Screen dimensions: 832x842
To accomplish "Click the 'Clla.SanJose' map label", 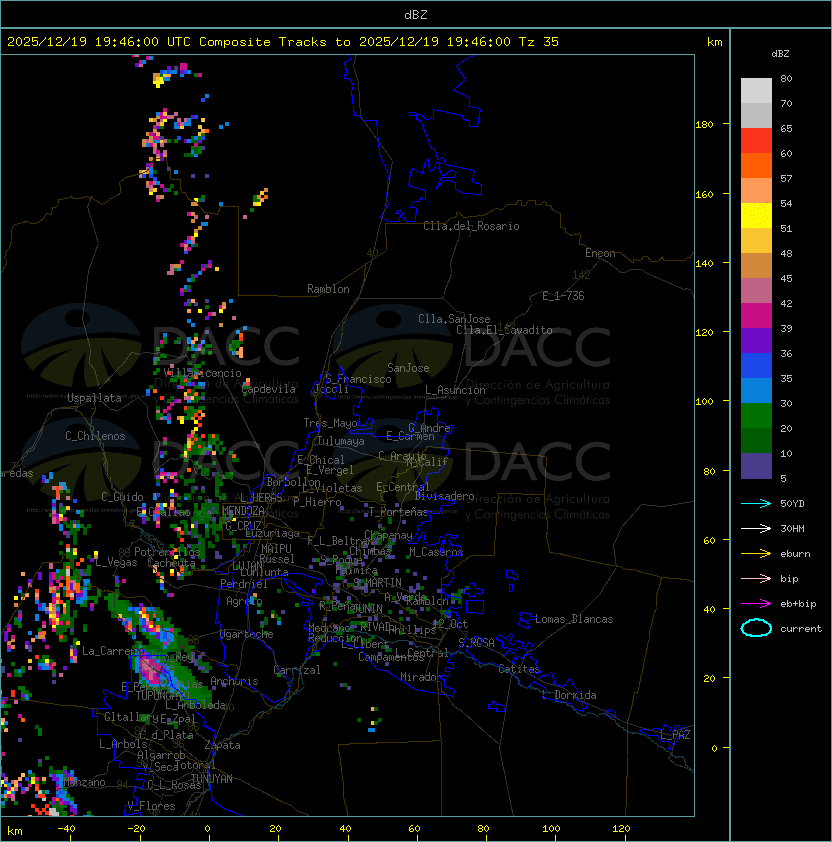I will coord(454,319).
